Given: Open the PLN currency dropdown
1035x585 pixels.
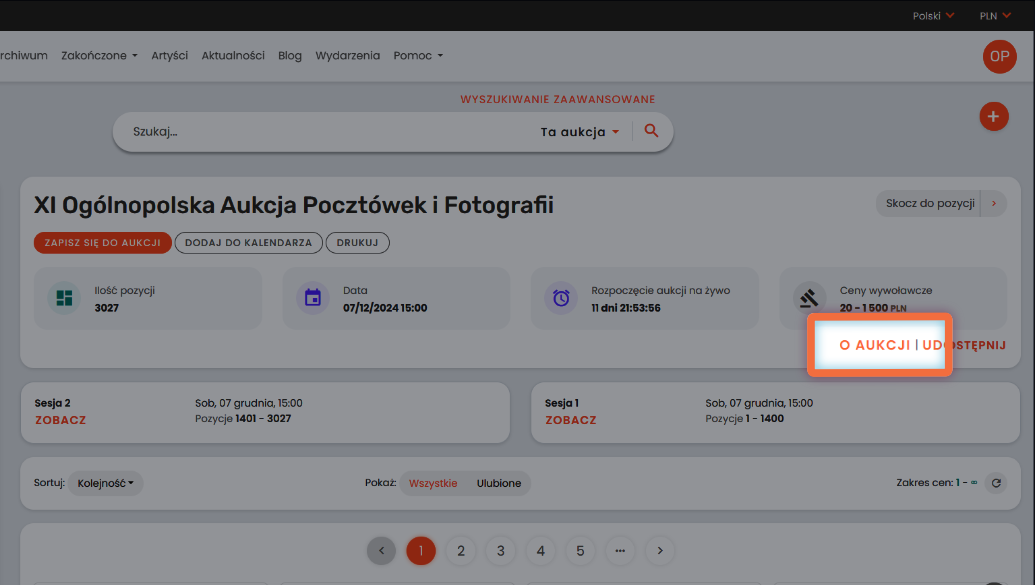Looking at the screenshot, I should (995, 16).
